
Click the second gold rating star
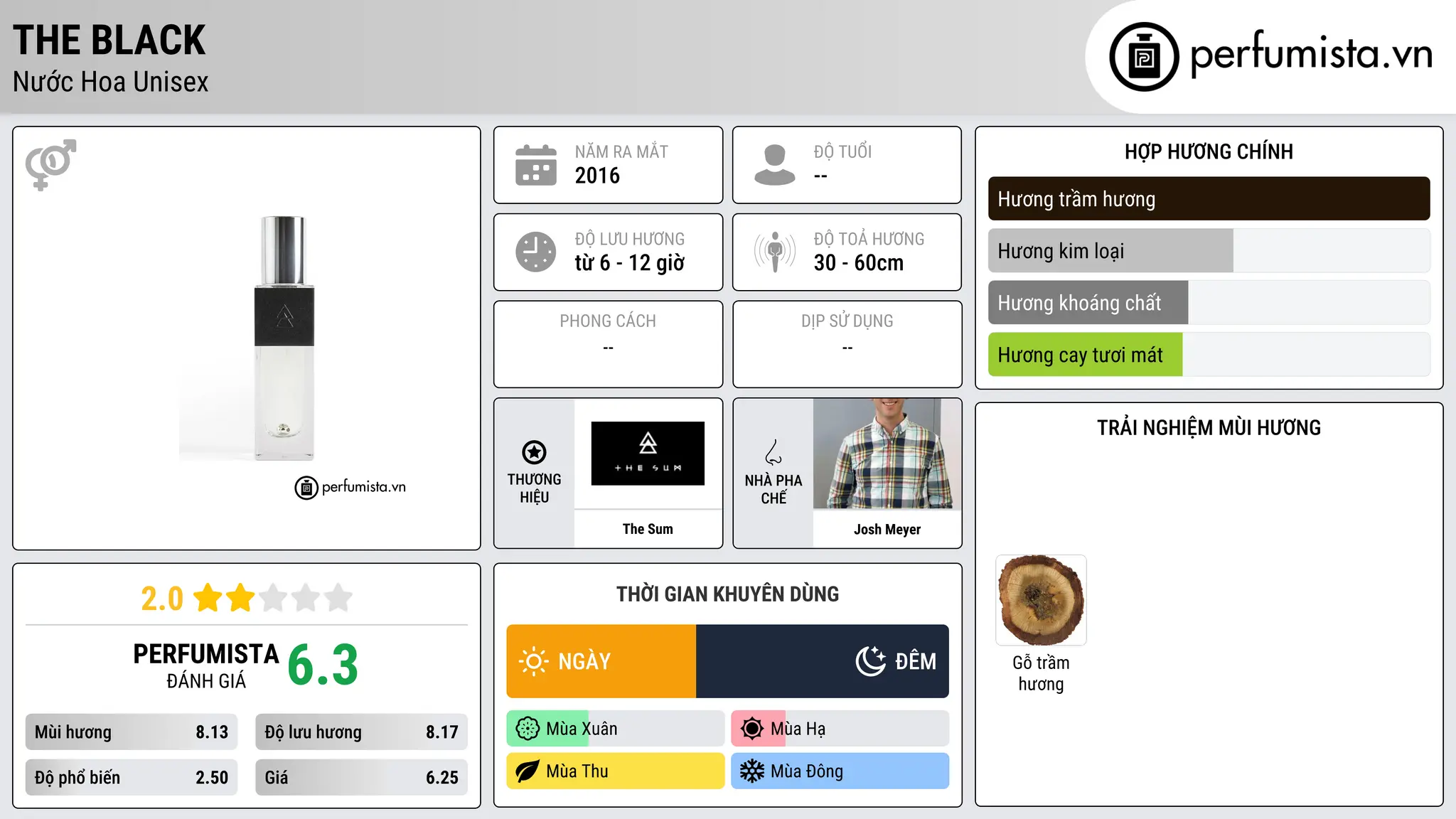(x=241, y=598)
